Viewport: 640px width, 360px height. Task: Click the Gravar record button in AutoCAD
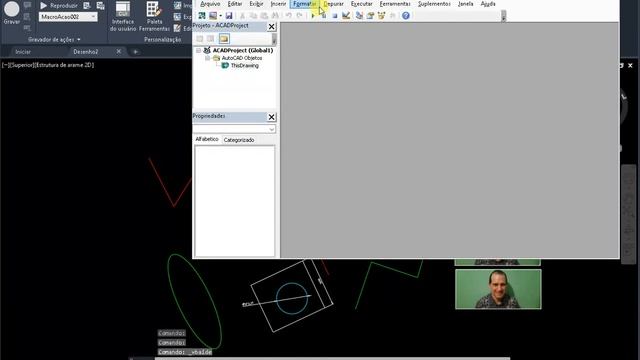point(11,13)
